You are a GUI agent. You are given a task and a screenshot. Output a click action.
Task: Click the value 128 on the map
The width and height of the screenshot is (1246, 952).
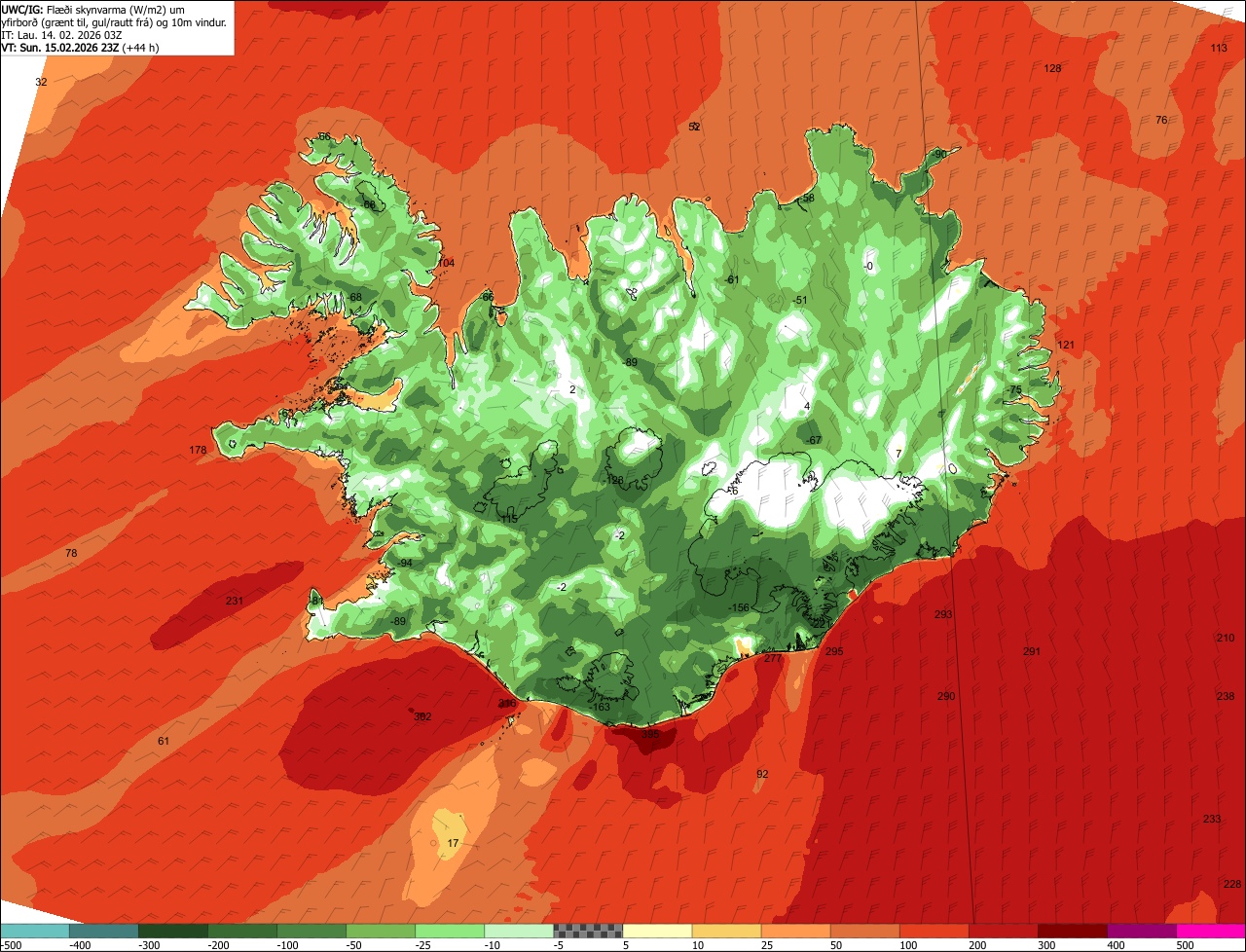1052,68
